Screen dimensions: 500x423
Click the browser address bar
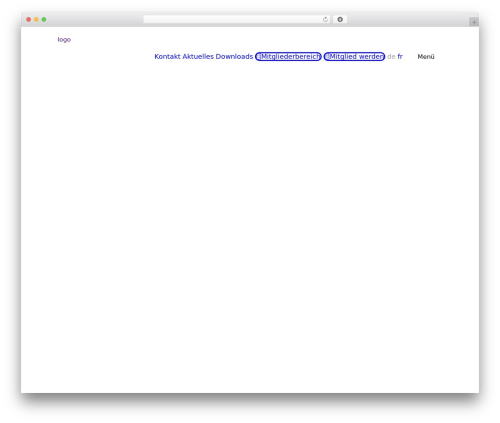237,20
